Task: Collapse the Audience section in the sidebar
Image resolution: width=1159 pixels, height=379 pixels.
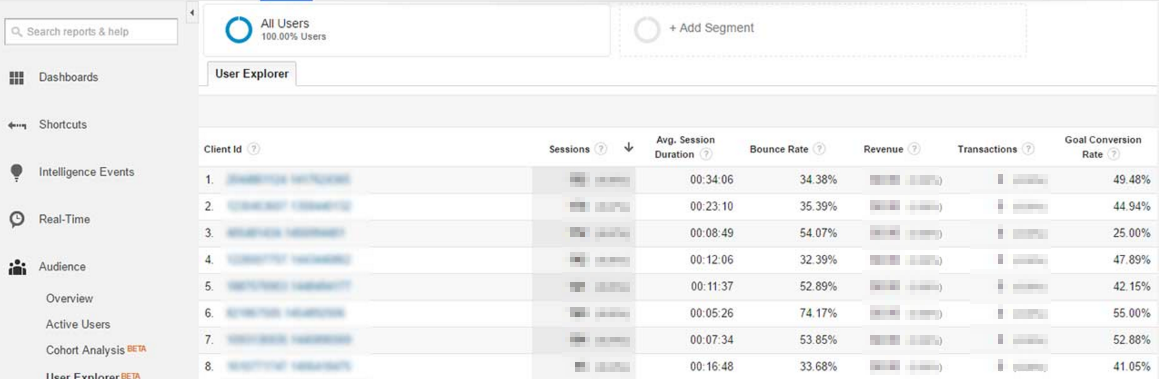Action: 62,267
